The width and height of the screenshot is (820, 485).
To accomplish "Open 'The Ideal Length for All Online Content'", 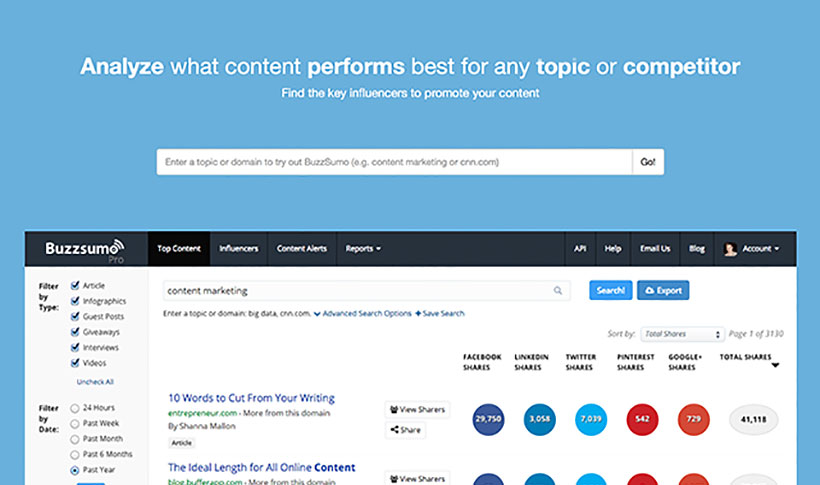I will (x=261, y=468).
